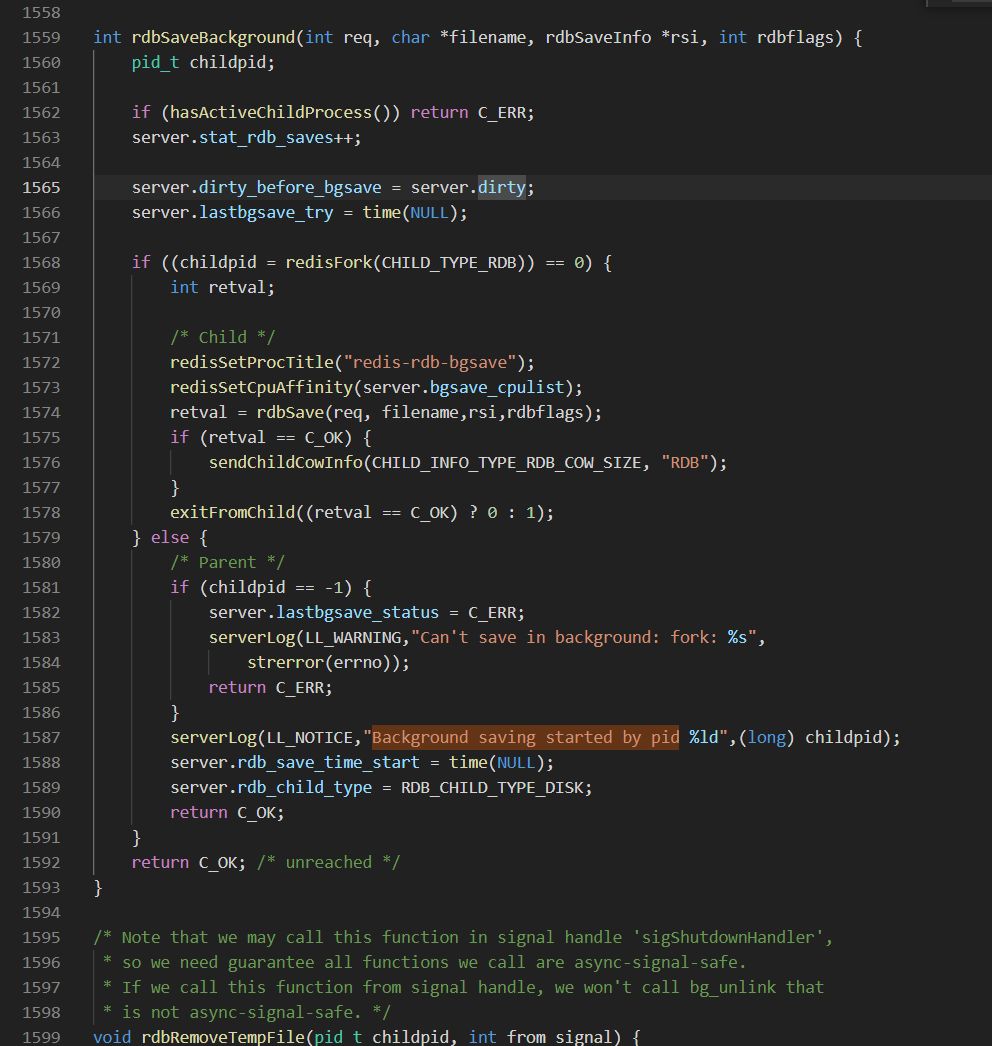The width and height of the screenshot is (992, 1046).
Task: Click the pid_t type on line 1560
Action: pyautogui.click(x=155, y=63)
